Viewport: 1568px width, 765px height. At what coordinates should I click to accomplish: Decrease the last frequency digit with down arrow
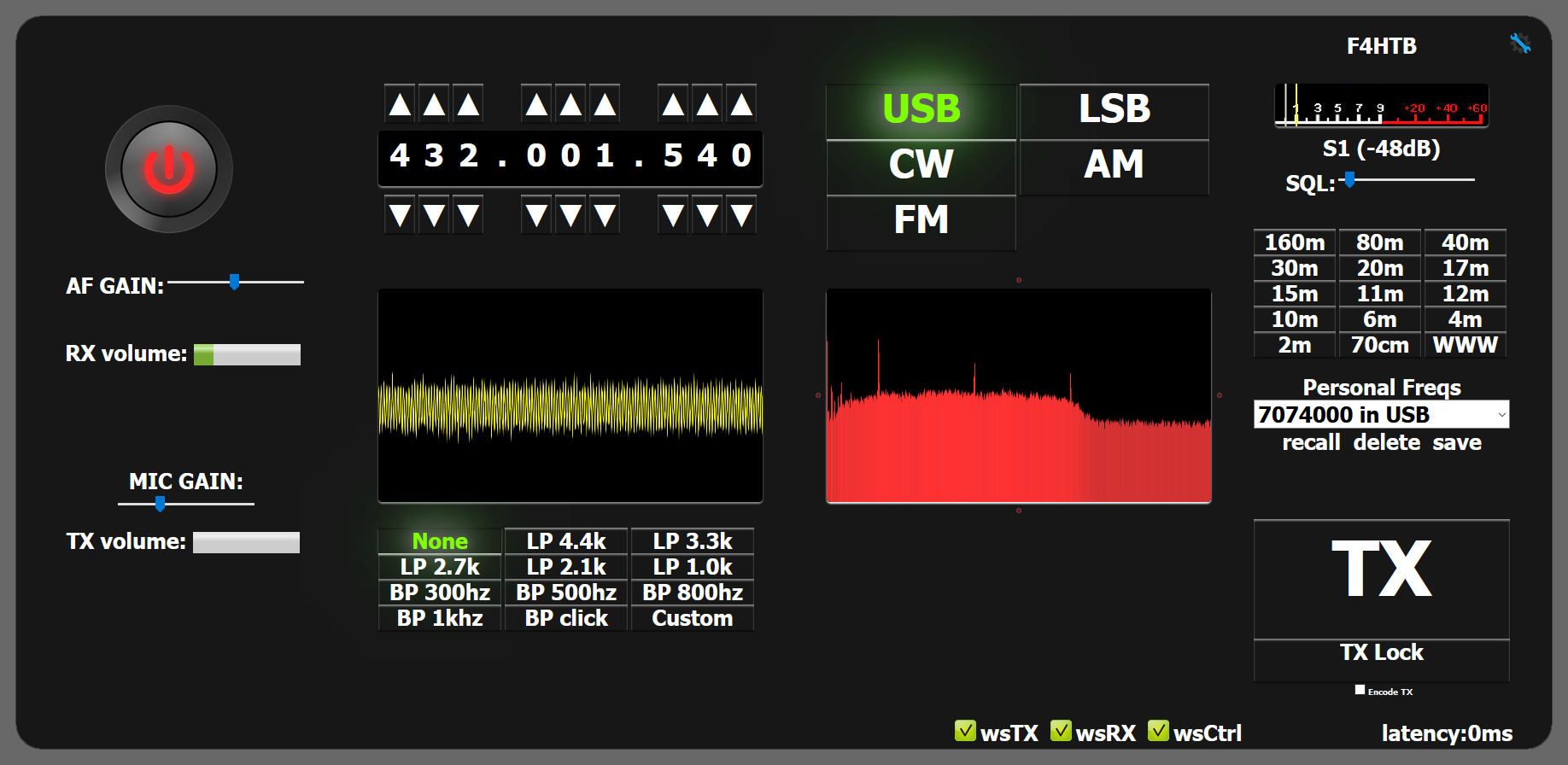pyautogui.click(x=741, y=215)
